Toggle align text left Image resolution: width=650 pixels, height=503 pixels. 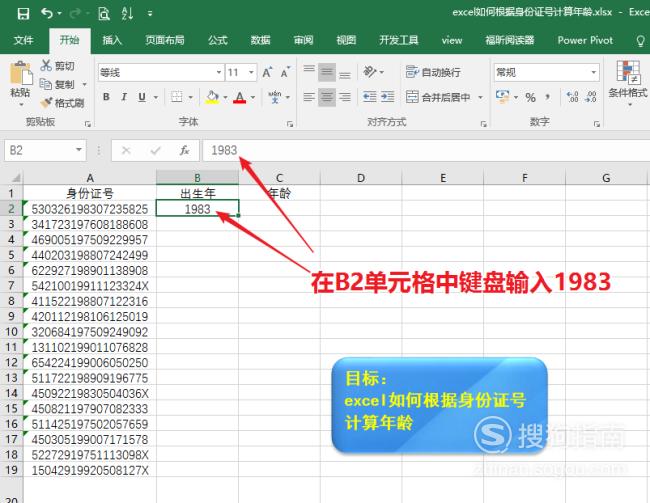pyautogui.click(x=309, y=97)
